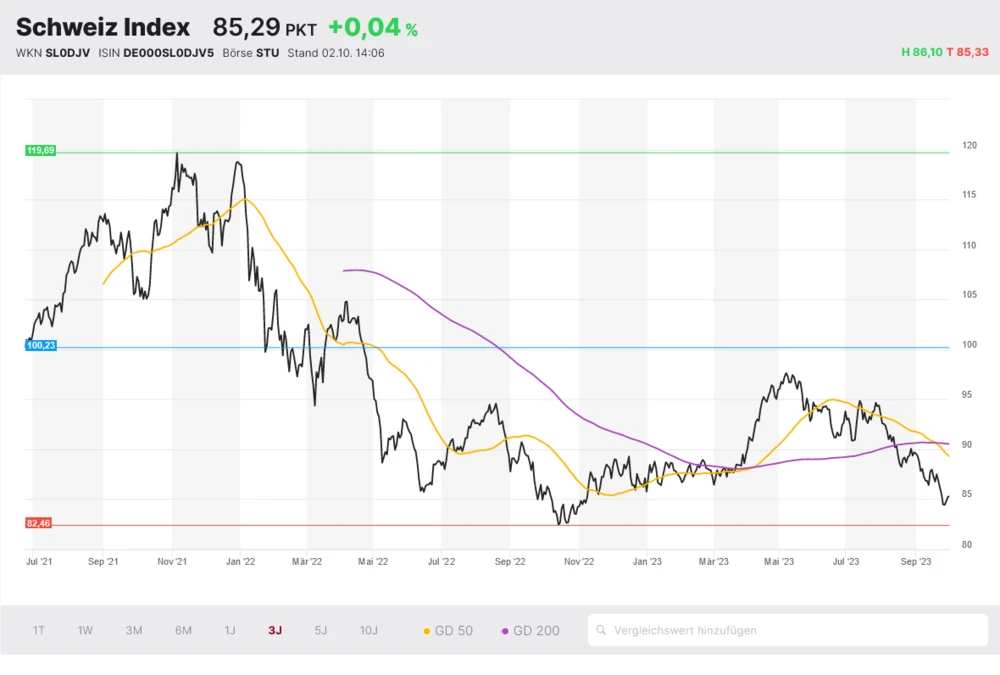Switch chart to 3M range
This screenshot has height=675, width=1000.
[x=134, y=631]
